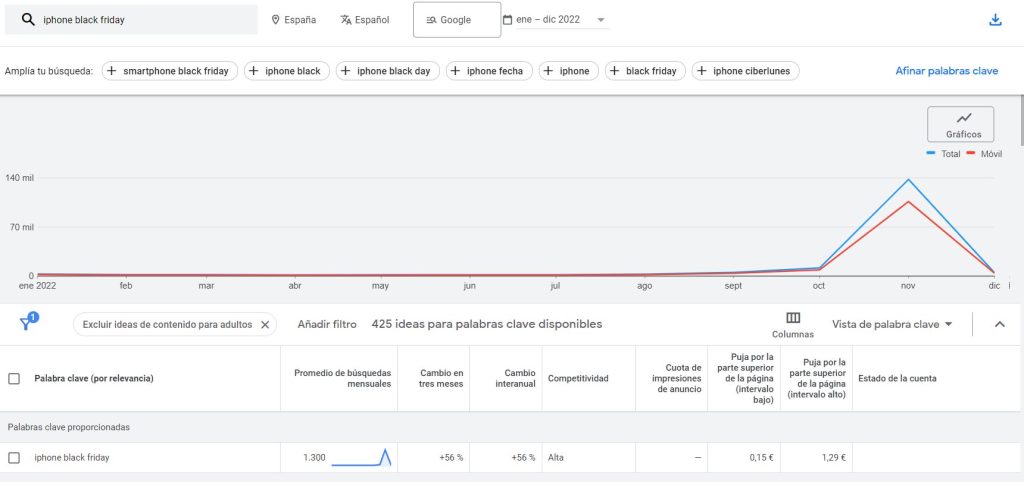Click the Alta competitiveness value
1024x482 pixels.
click(x=556, y=458)
